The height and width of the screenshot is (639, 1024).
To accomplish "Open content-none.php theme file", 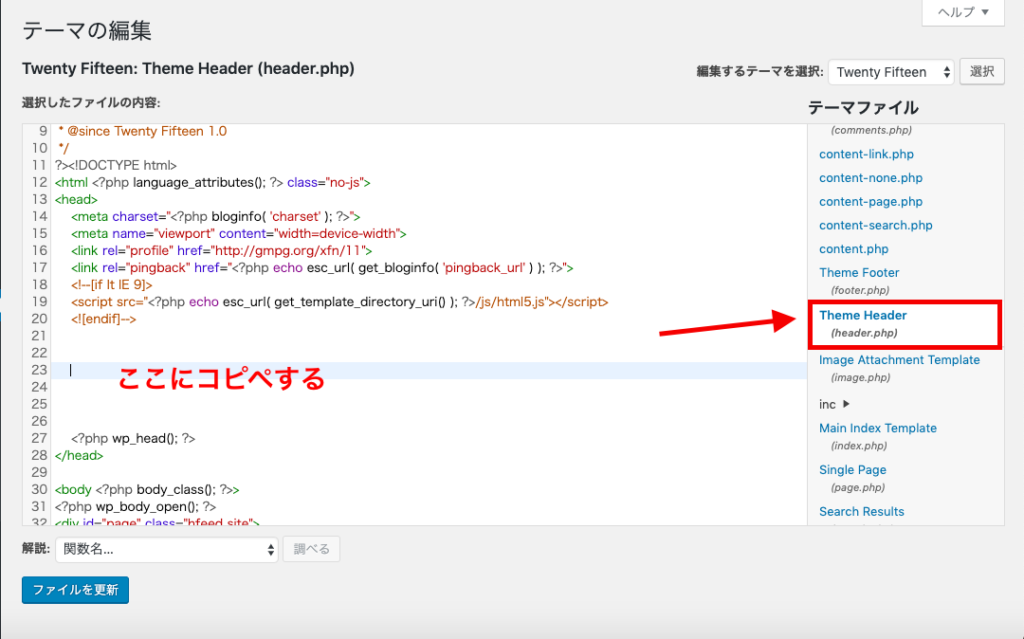I will pos(871,178).
